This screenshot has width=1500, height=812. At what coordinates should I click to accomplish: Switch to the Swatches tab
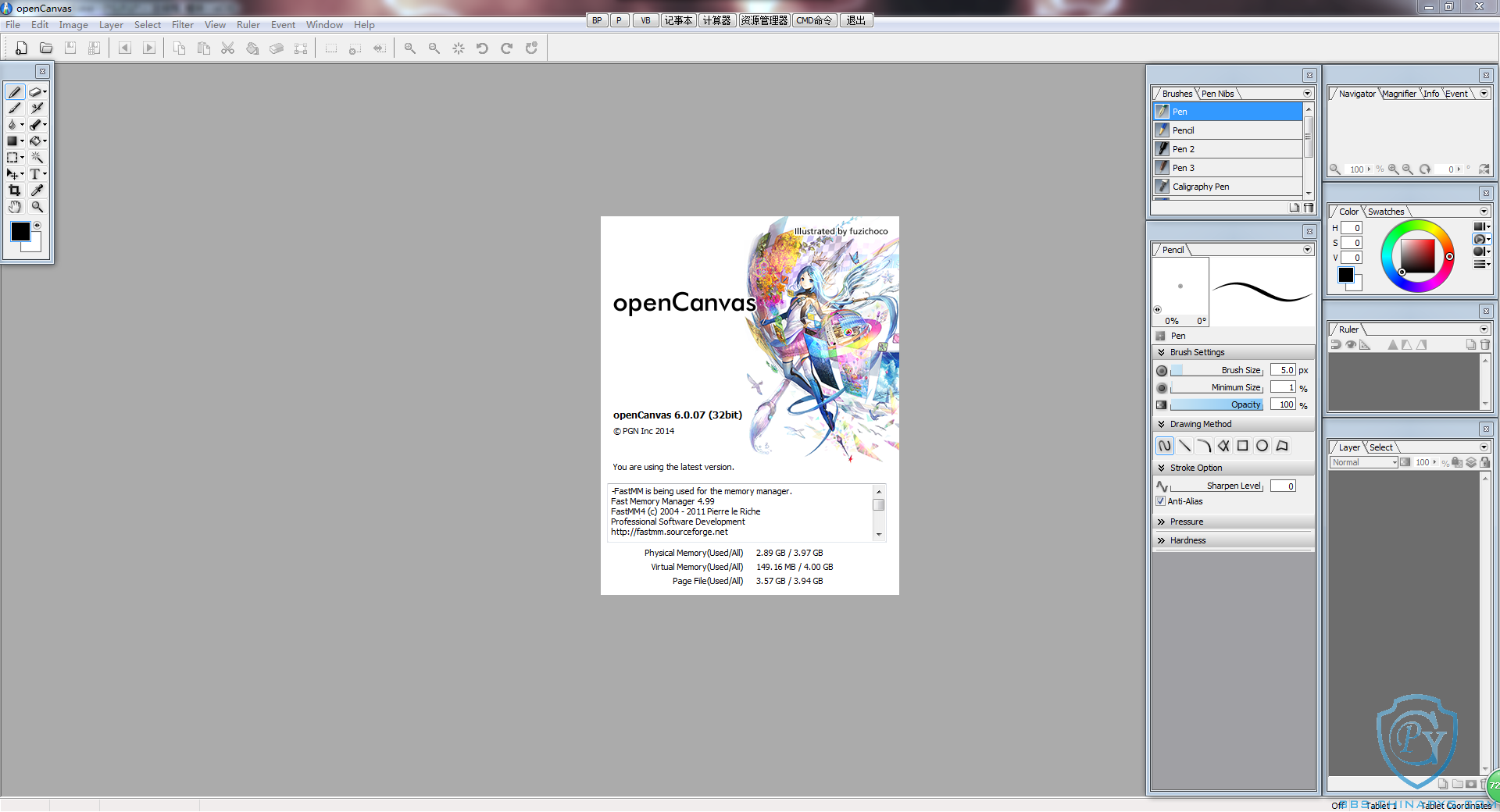[1386, 212]
